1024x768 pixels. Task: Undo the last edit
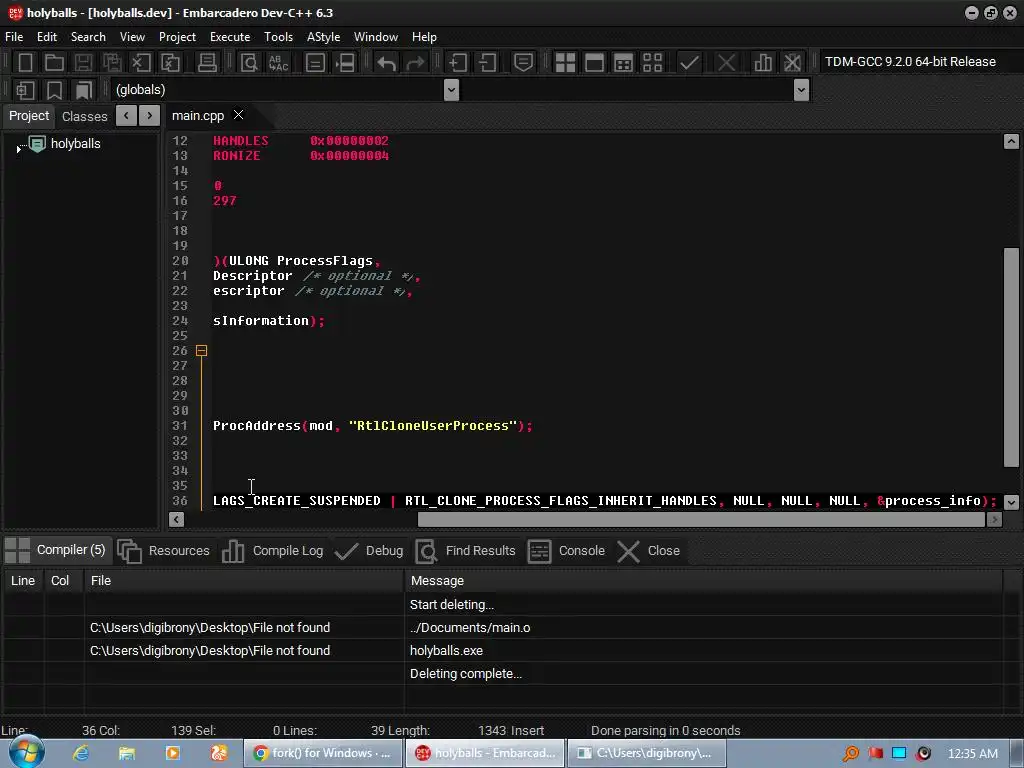(387, 63)
